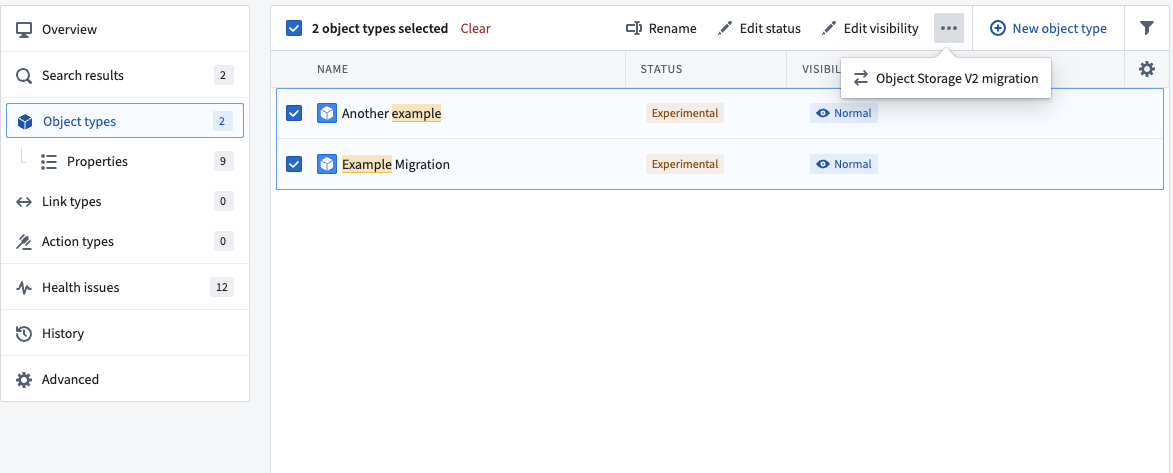Toggle the select-all object types checkbox
The image size is (1173, 473).
coord(294,28)
